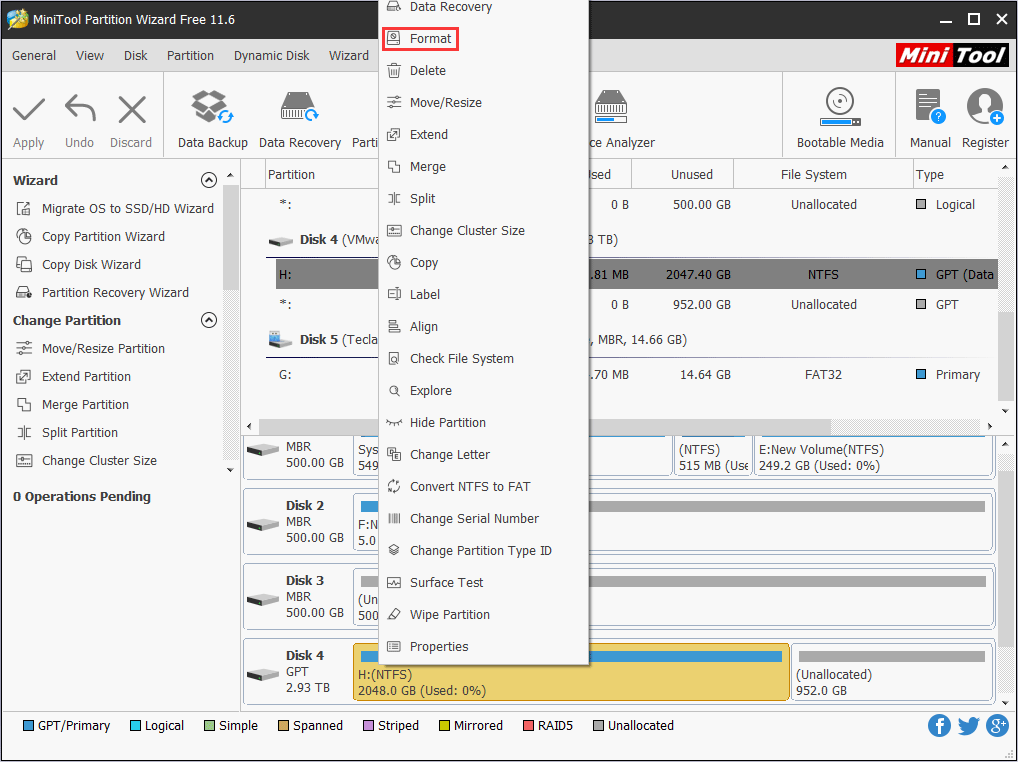Click the sidebar scroll-down chevron

(x=229, y=470)
